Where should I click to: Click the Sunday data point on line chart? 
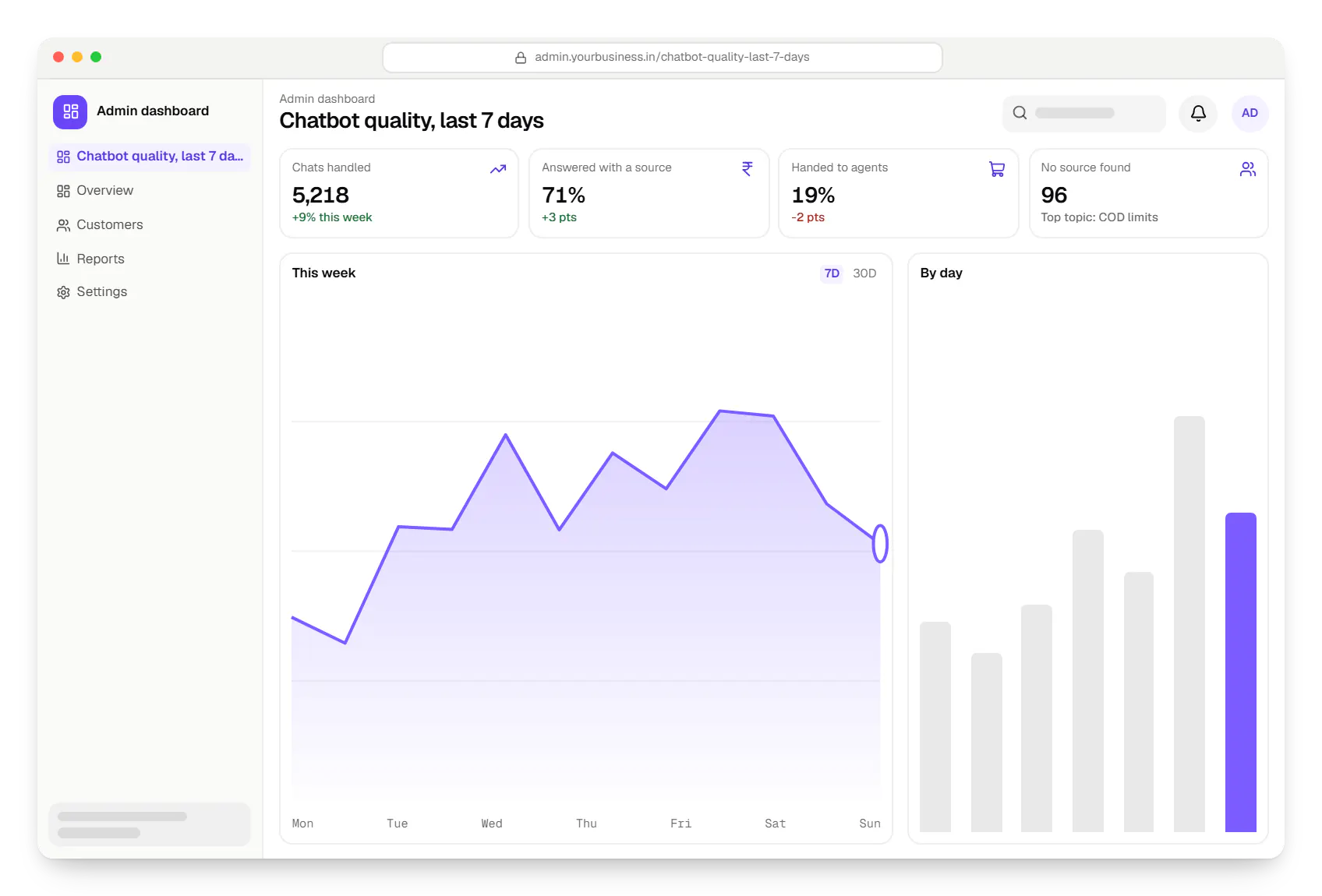(880, 543)
